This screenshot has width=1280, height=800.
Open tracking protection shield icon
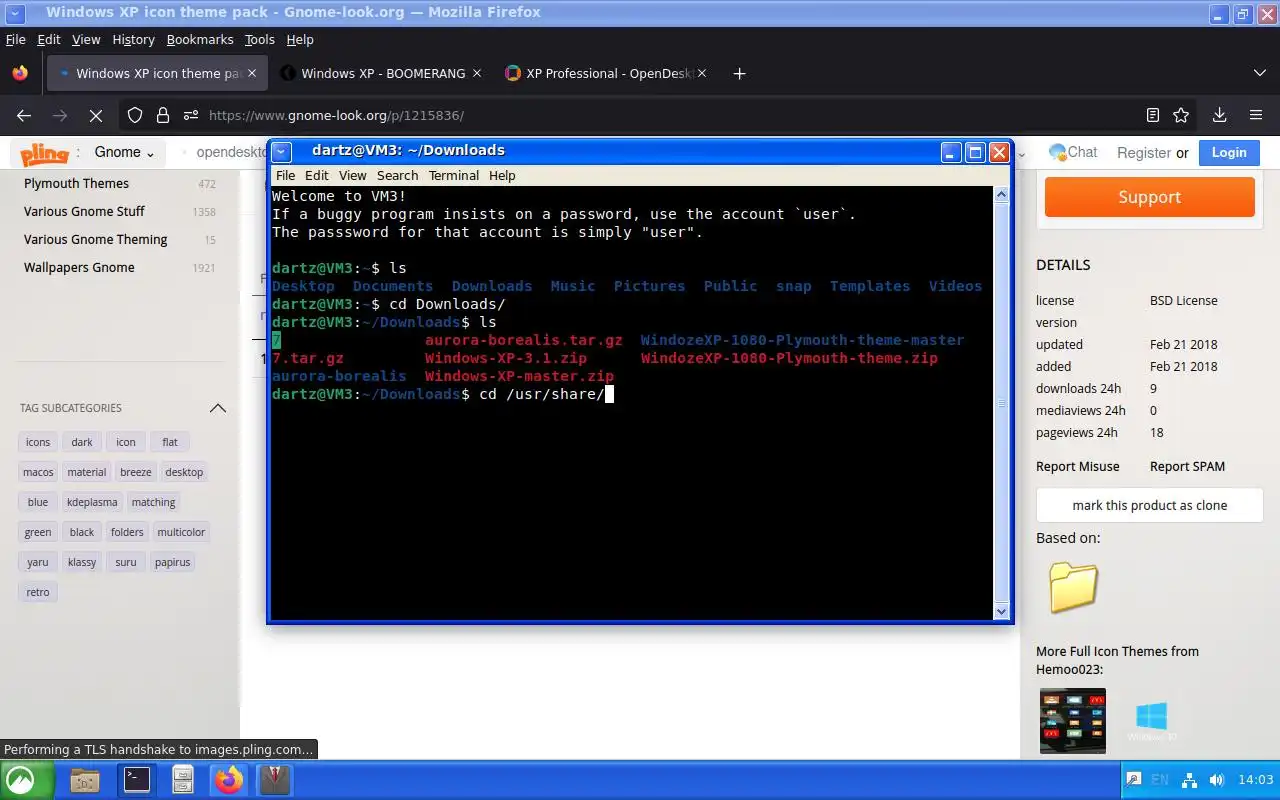(x=135, y=115)
